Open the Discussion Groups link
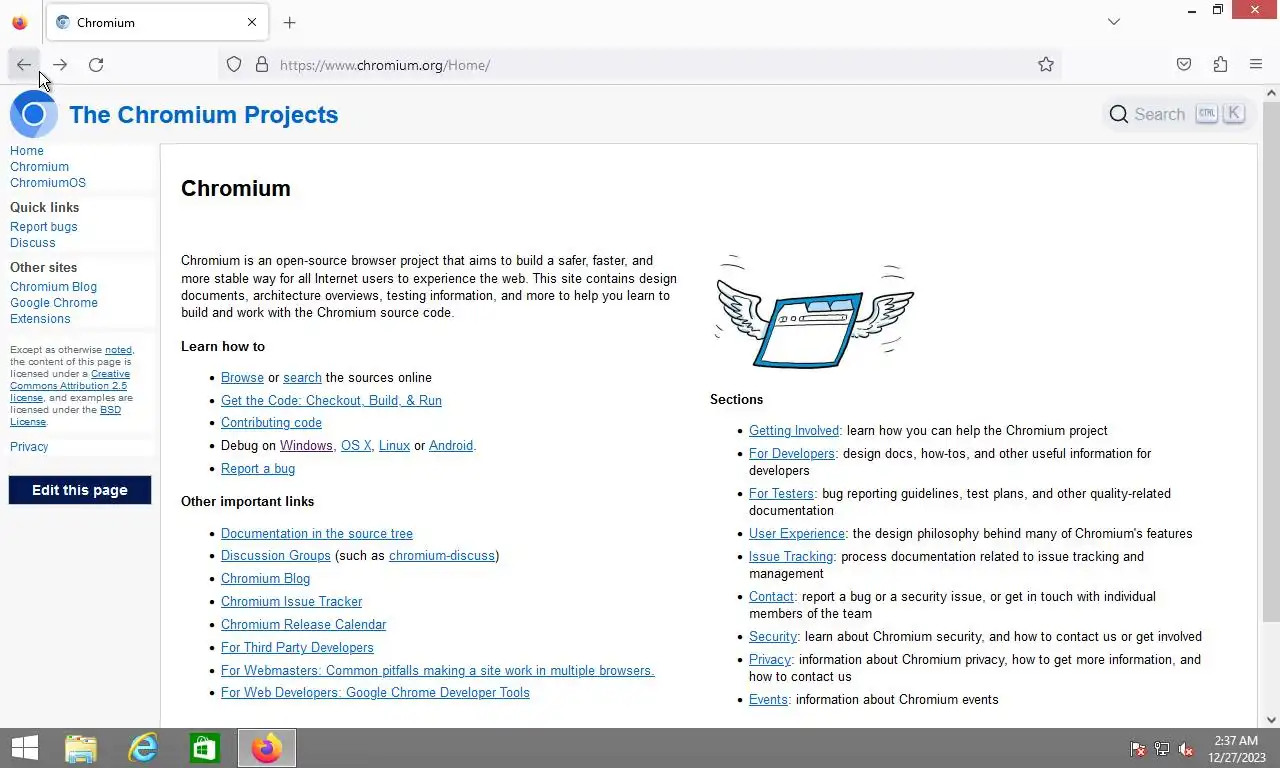1280x768 pixels. 276,556
